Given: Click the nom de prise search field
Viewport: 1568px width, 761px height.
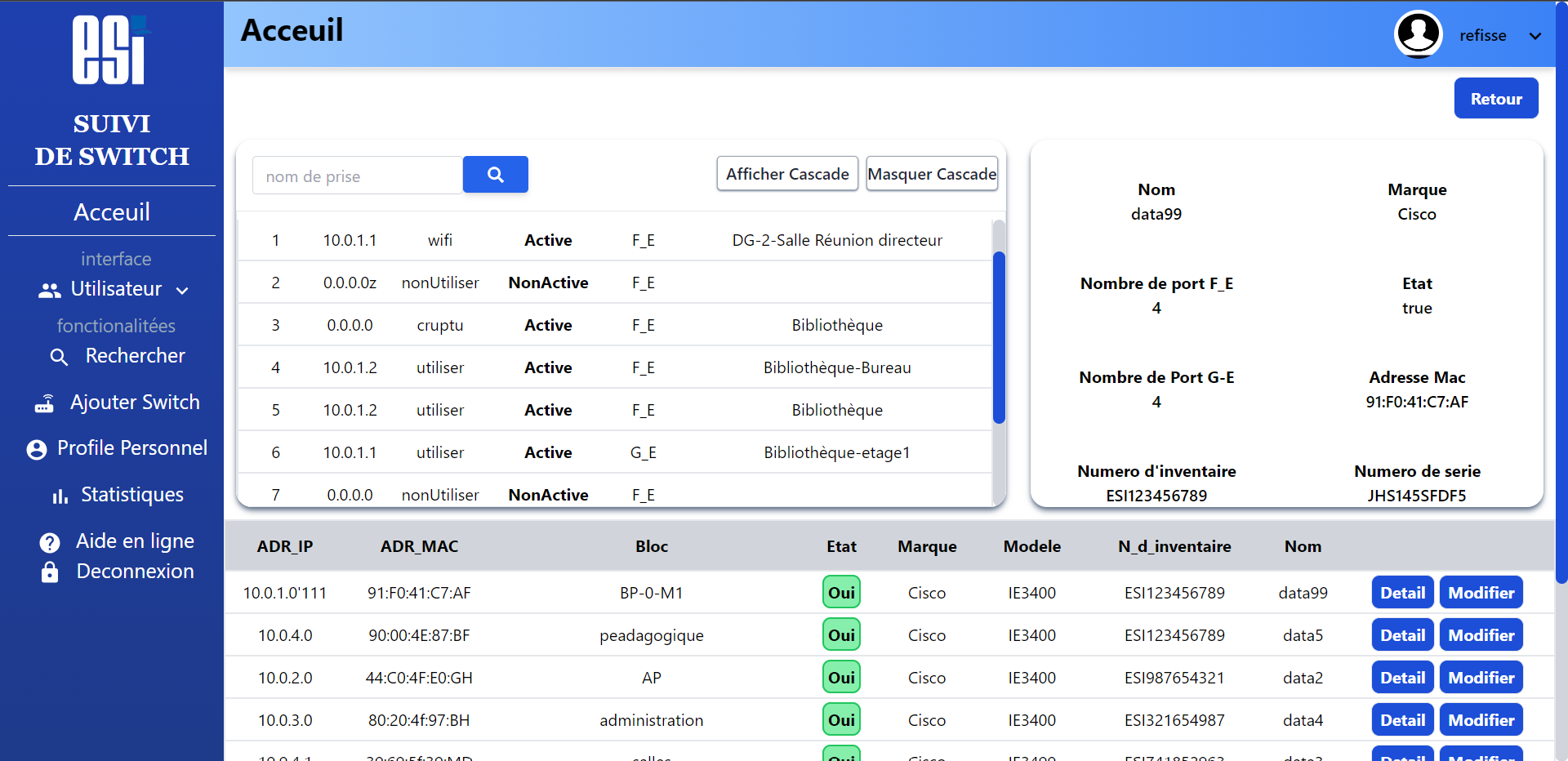Looking at the screenshot, I should 357,175.
